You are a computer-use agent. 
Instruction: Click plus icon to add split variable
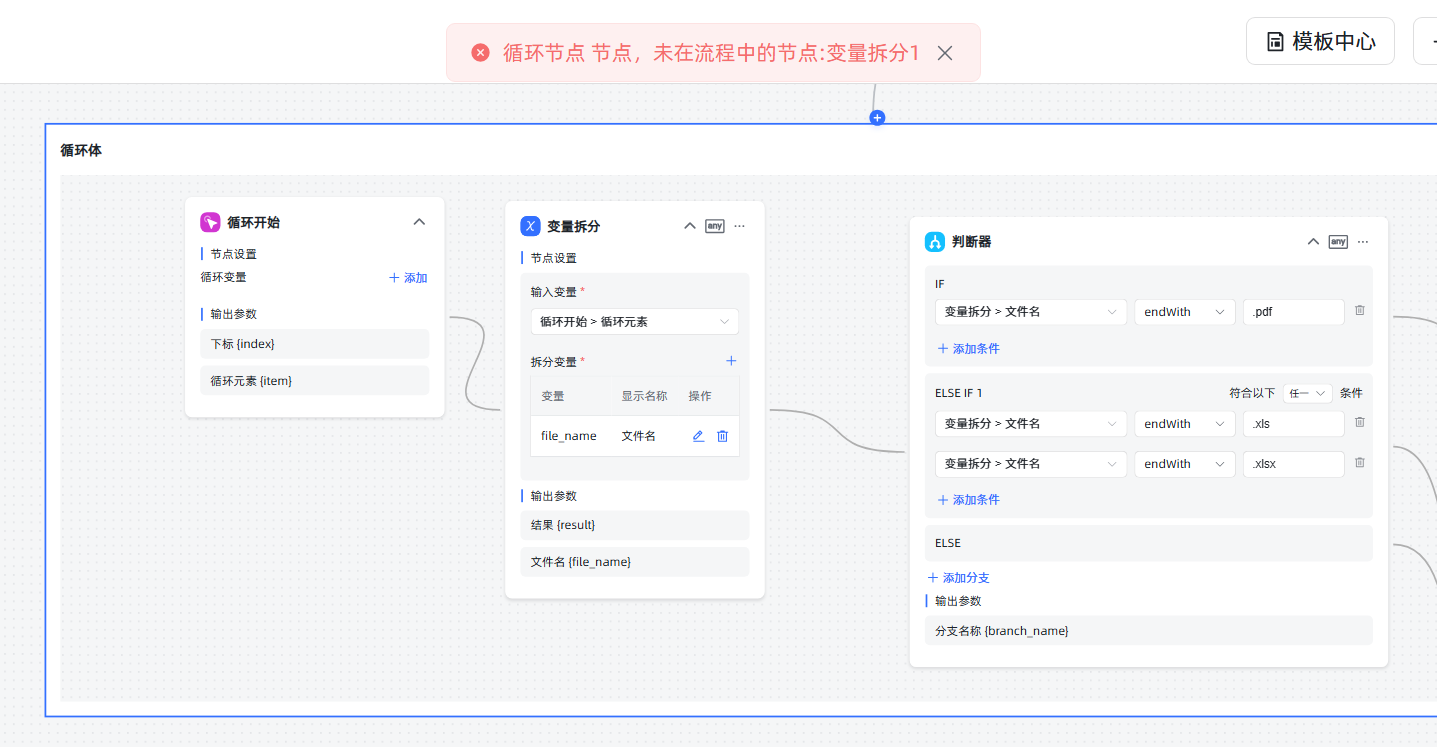point(731,361)
